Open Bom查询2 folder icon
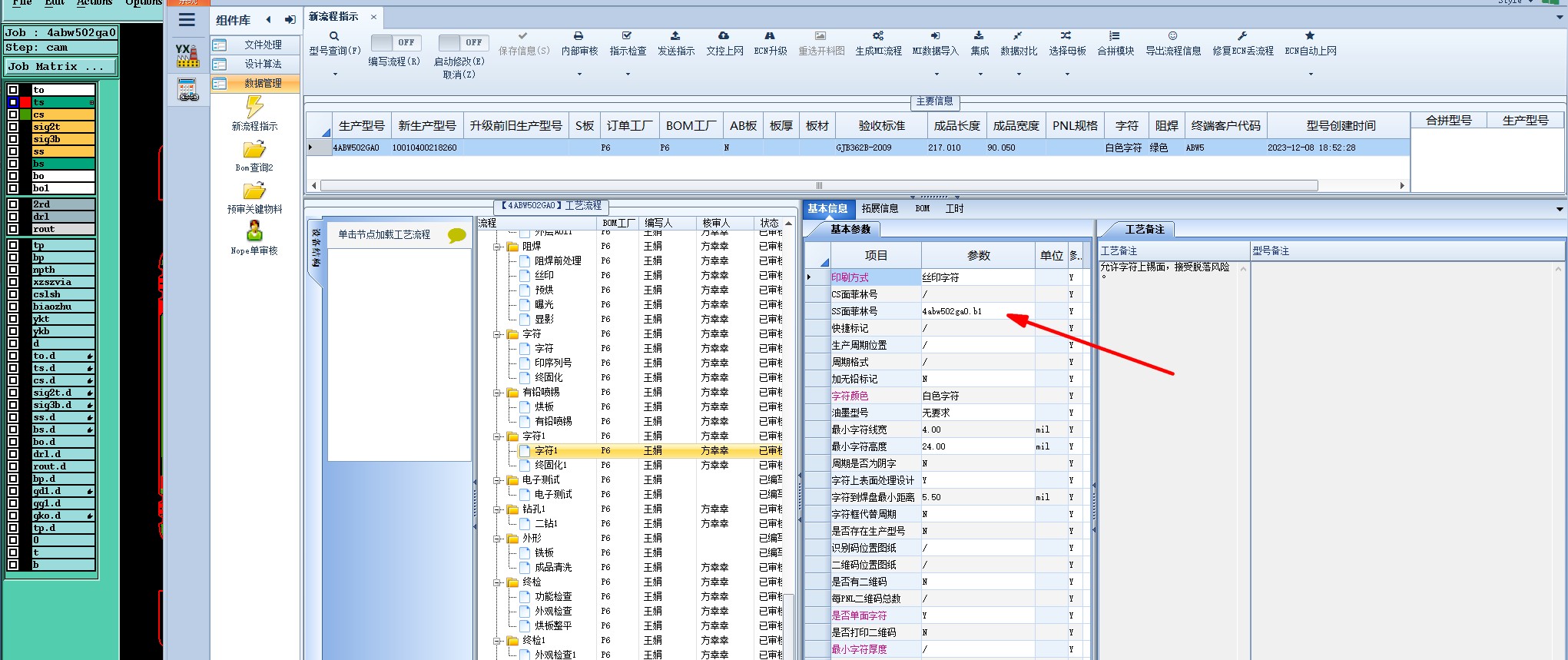Screen dimensions: 1568x660 (x=254, y=149)
